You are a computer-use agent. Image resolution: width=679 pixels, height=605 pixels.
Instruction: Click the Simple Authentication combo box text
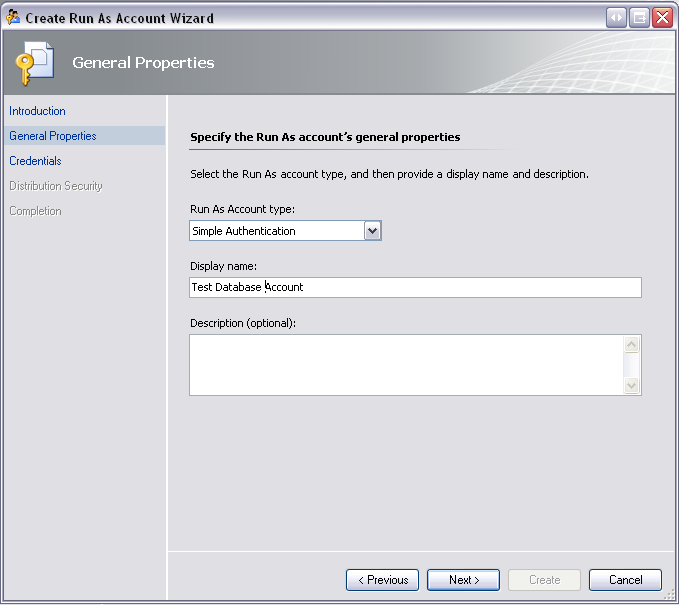[x=244, y=231]
